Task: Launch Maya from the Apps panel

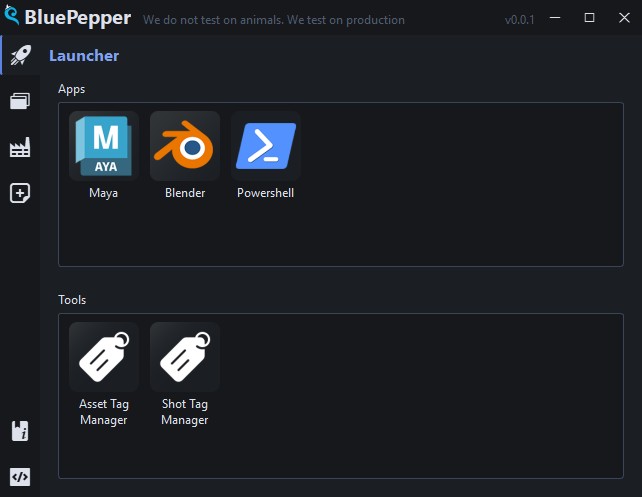Action: (x=104, y=146)
